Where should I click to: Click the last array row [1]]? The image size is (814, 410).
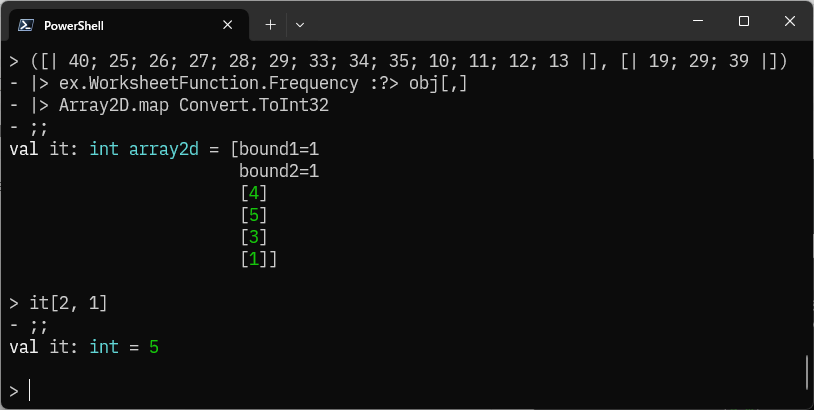click(x=259, y=259)
